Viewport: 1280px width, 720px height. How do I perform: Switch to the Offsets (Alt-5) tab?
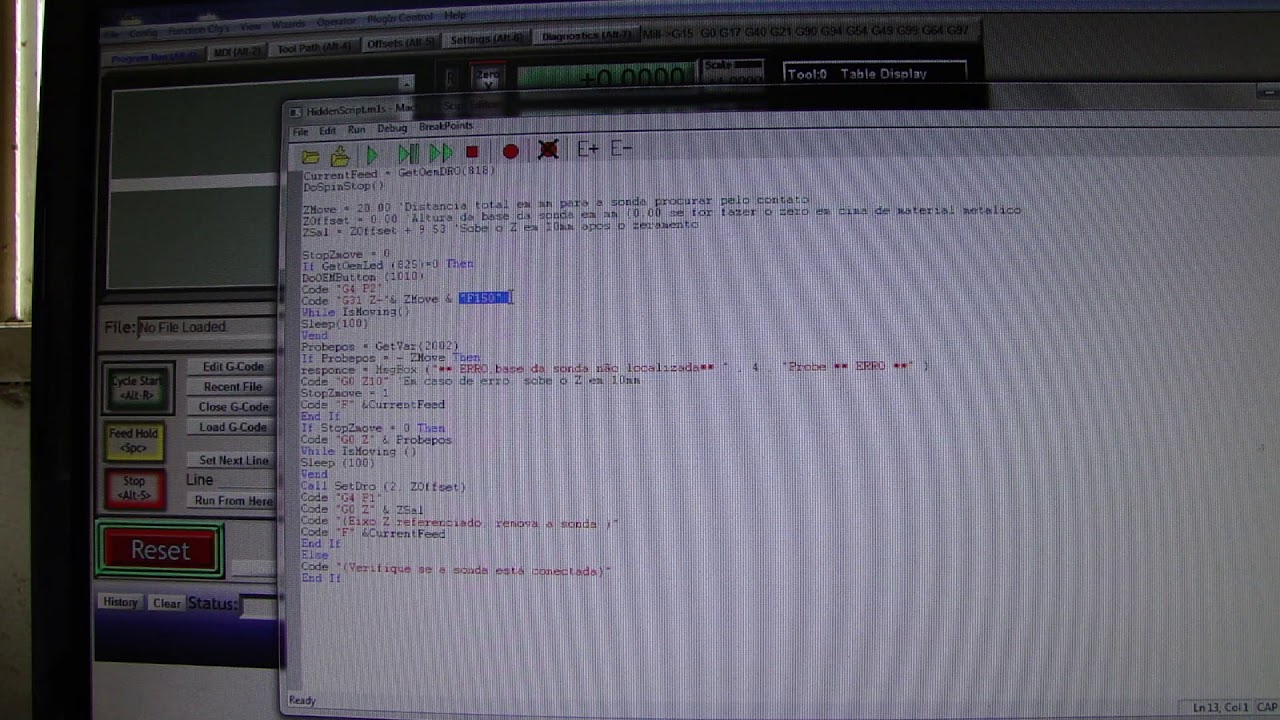pyautogui.click(x=401, y=43)
